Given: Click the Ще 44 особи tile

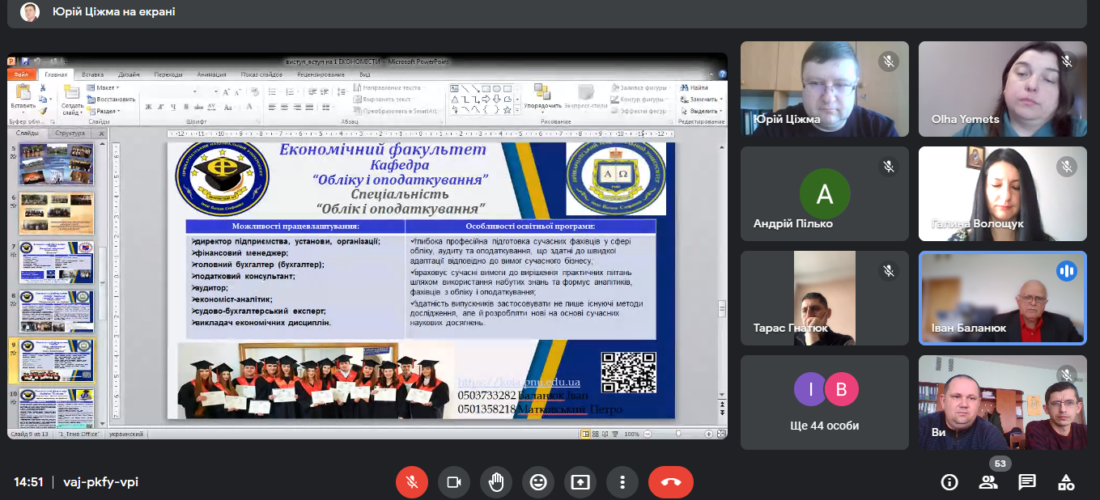Looking at the screenshot, I should 825,402.
